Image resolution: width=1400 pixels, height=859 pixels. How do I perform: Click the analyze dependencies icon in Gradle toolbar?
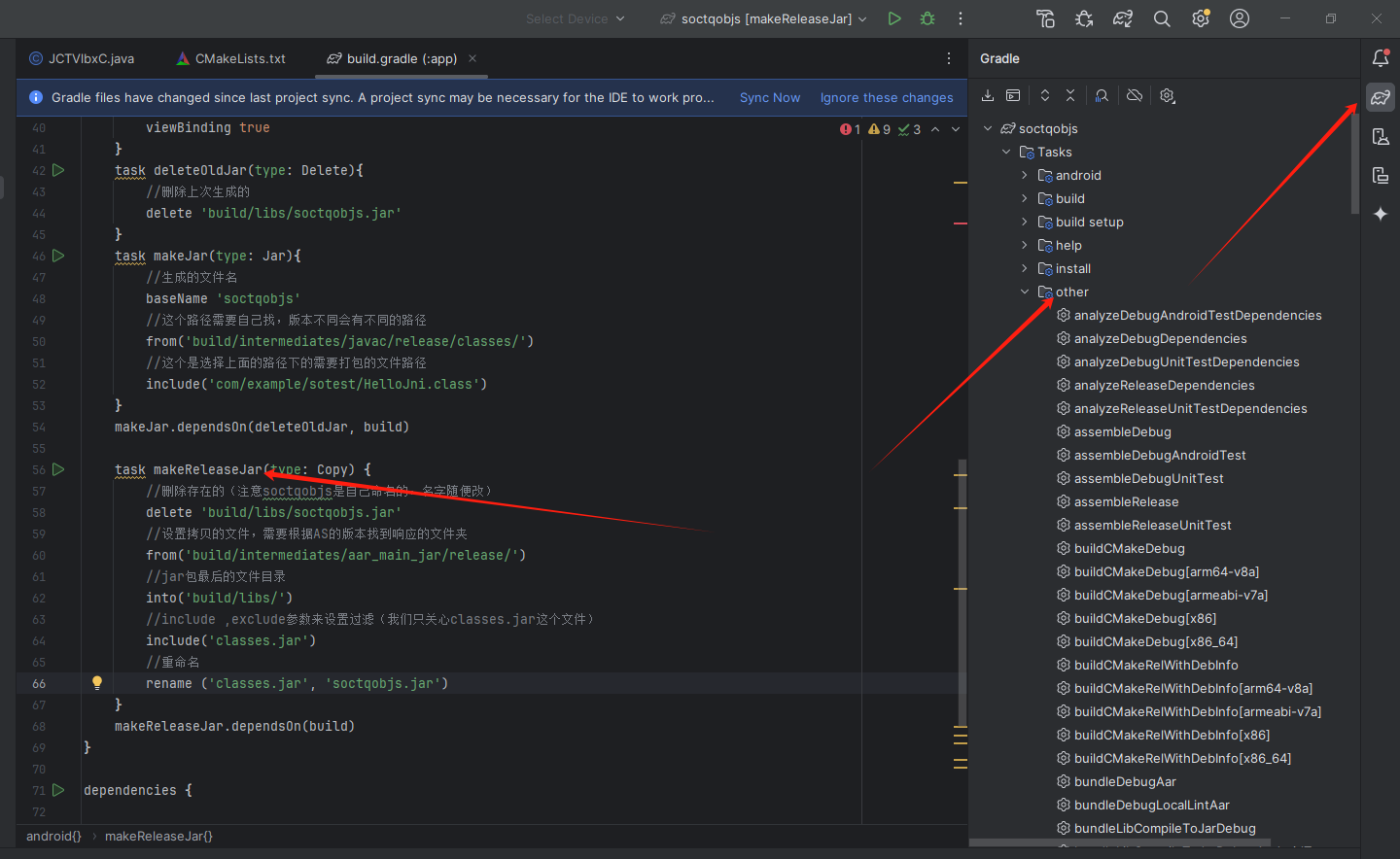[1102, 95]
